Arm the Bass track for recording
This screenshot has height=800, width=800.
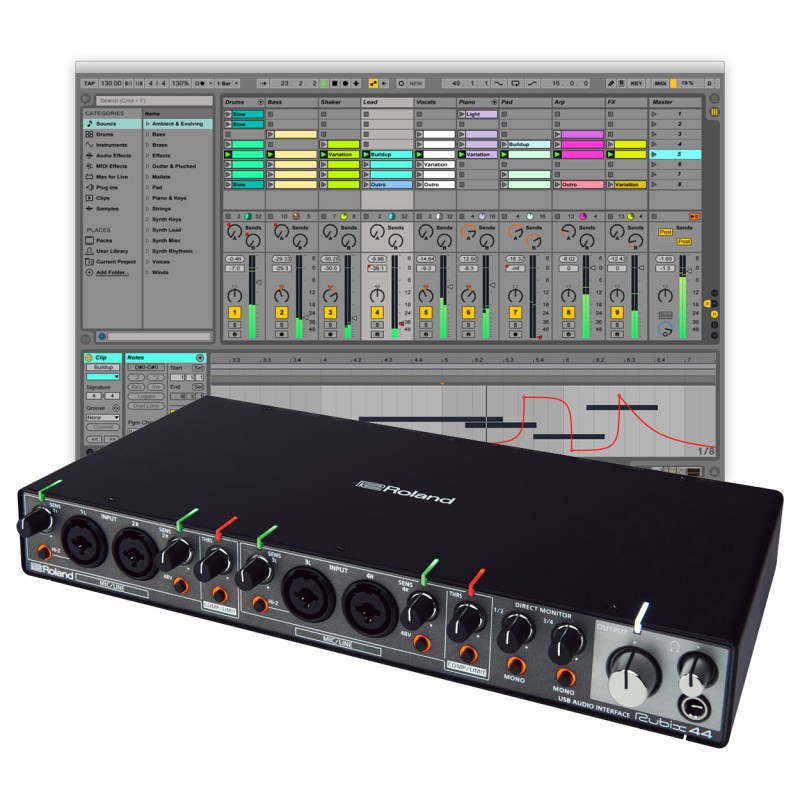282,335
